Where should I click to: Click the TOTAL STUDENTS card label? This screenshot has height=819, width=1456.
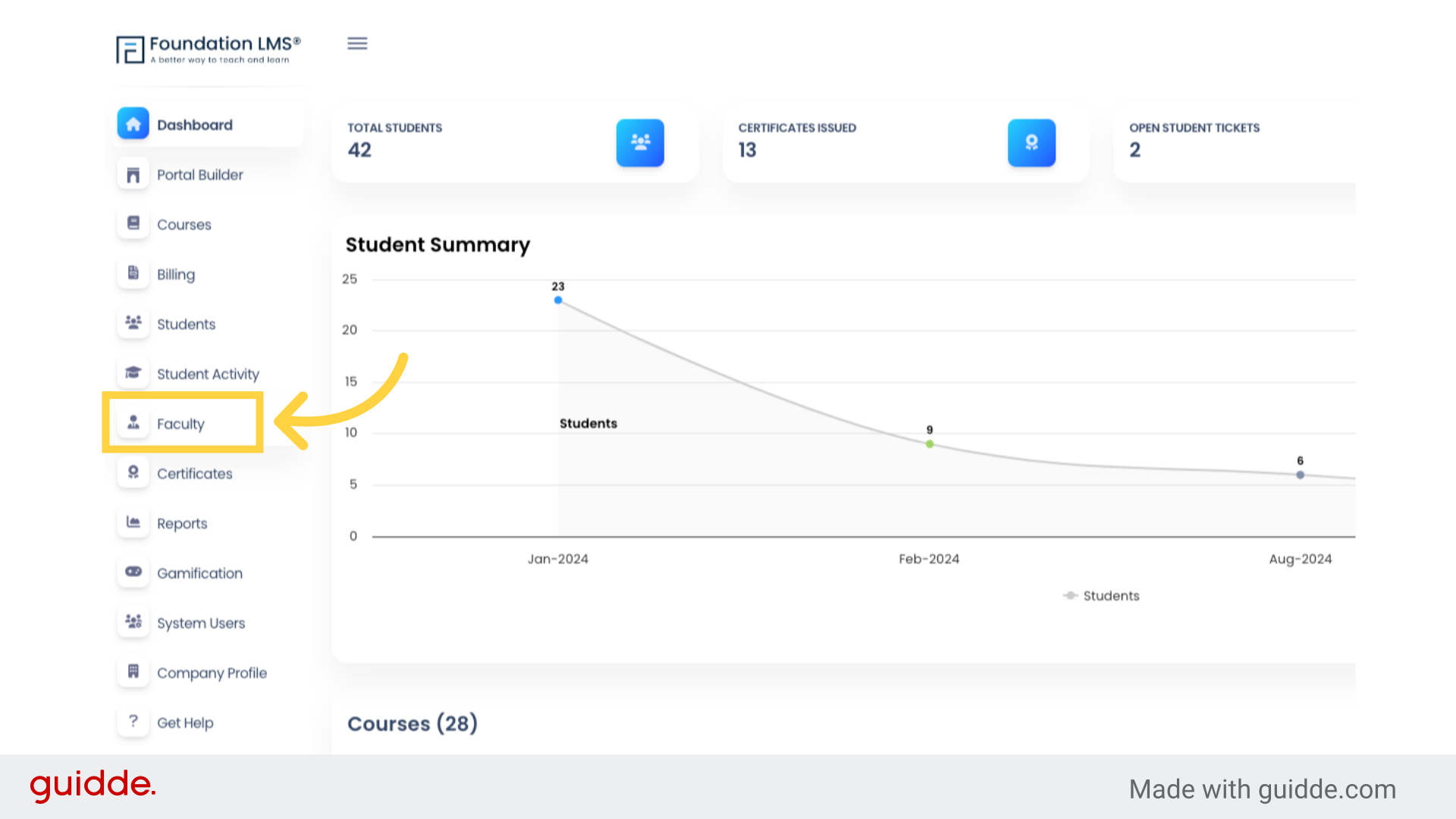[x=395, y=128]
